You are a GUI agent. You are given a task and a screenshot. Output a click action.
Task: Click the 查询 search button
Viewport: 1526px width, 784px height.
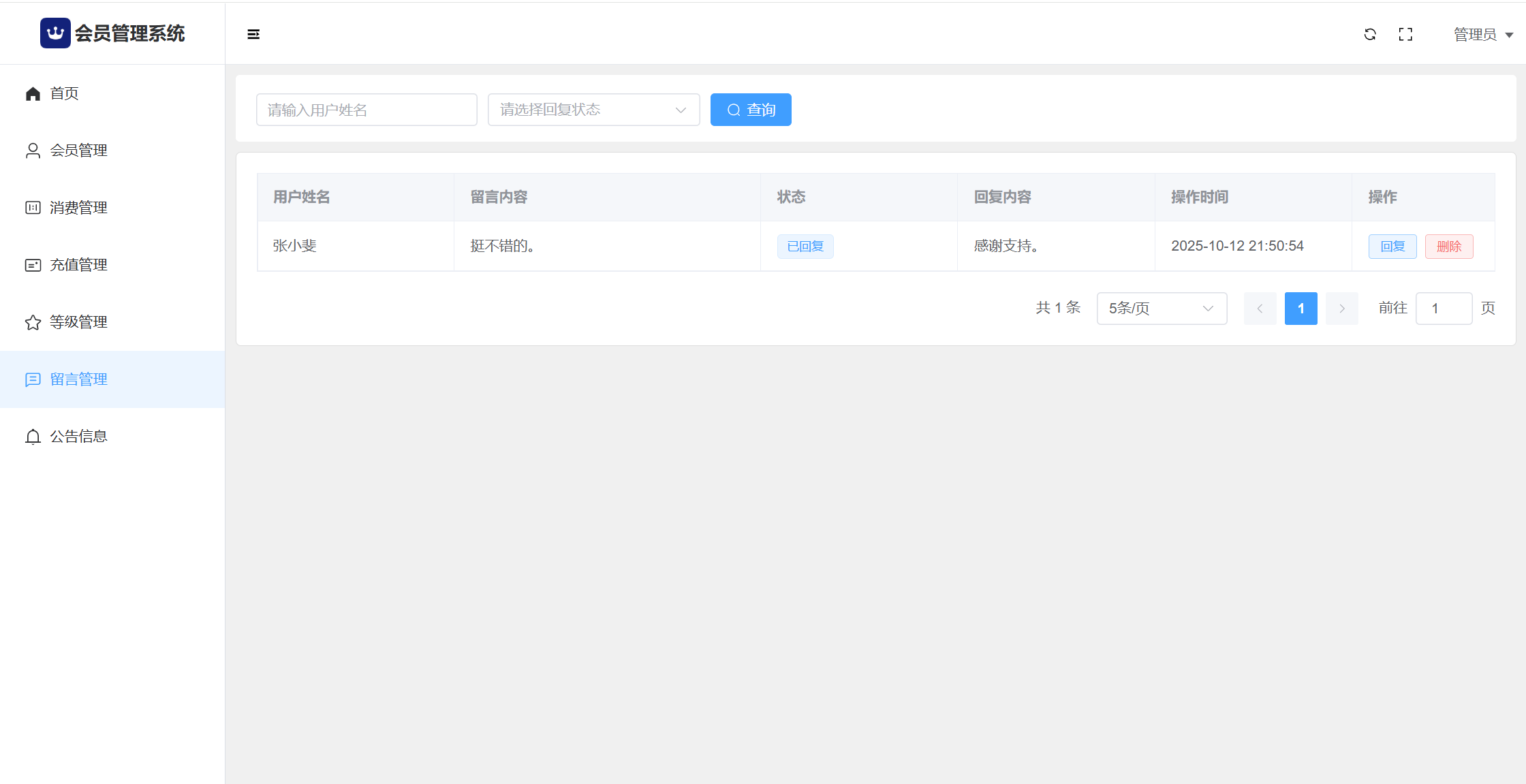coord(750,110)
